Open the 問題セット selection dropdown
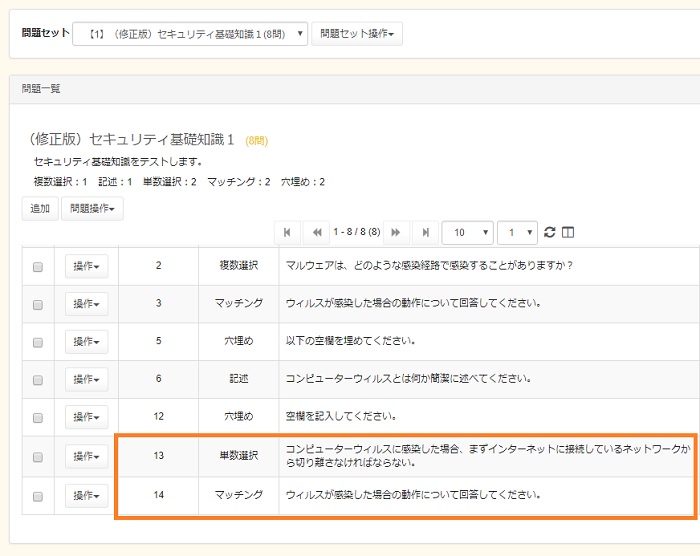This screenshot has height=556, width=700. pos(190,34)
